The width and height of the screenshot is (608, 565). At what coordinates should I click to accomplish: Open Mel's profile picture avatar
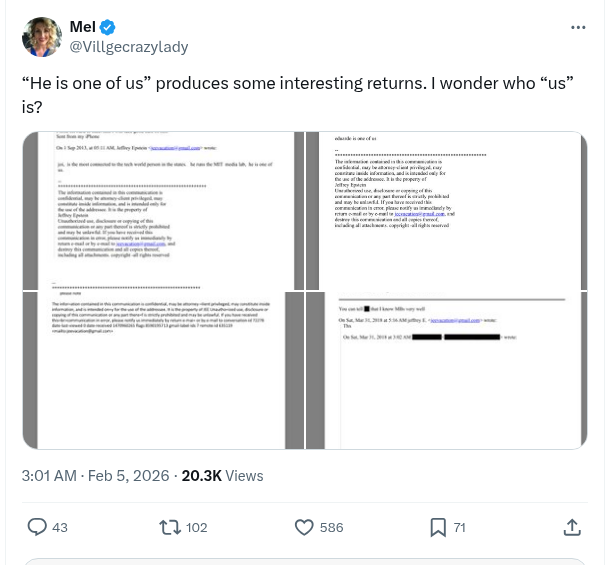click(x=41, y=37)
